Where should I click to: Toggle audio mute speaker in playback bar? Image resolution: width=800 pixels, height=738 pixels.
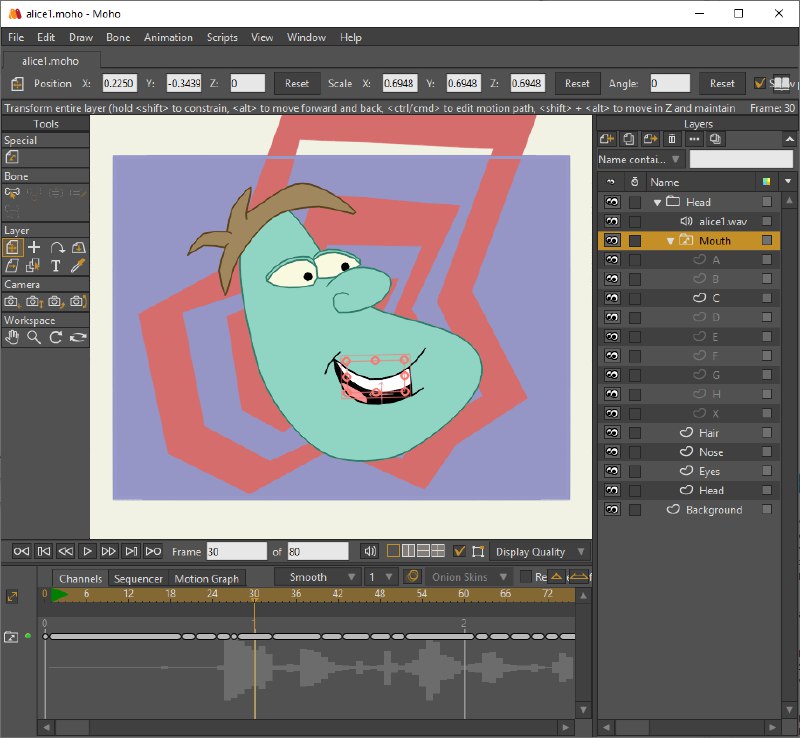click(370, 551)
